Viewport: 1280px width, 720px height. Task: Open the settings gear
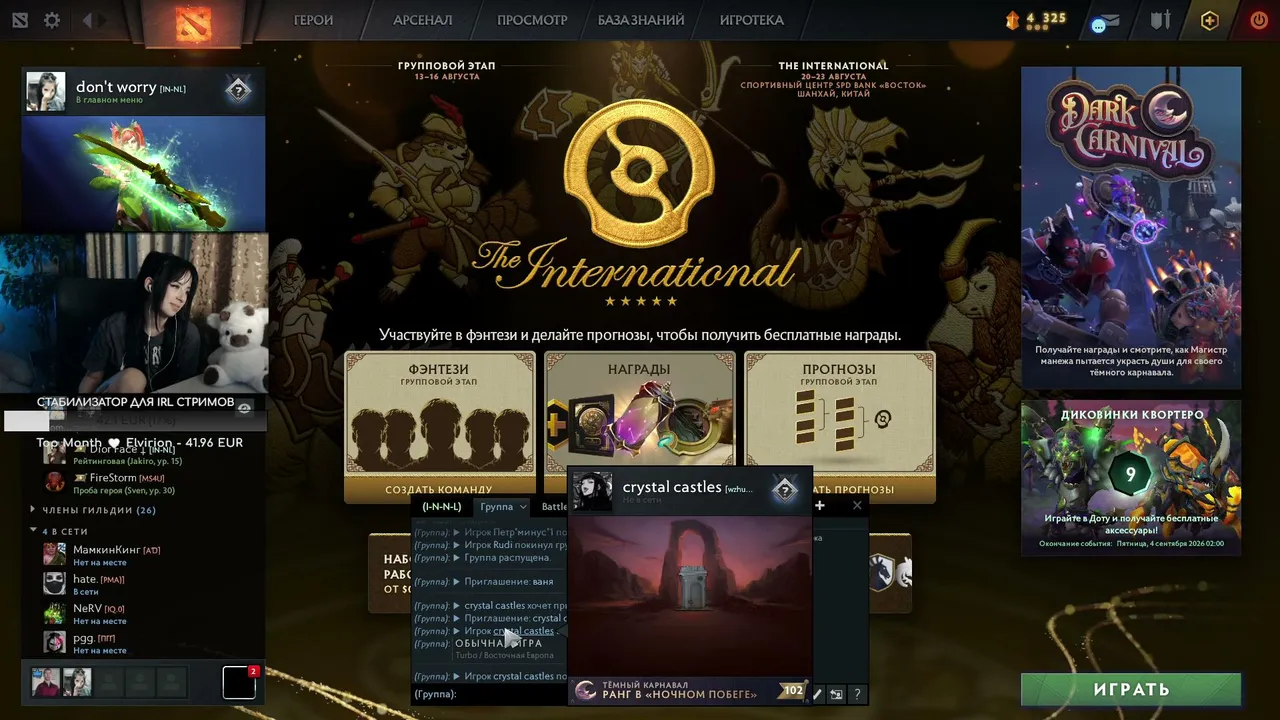(x=52, y=20)
